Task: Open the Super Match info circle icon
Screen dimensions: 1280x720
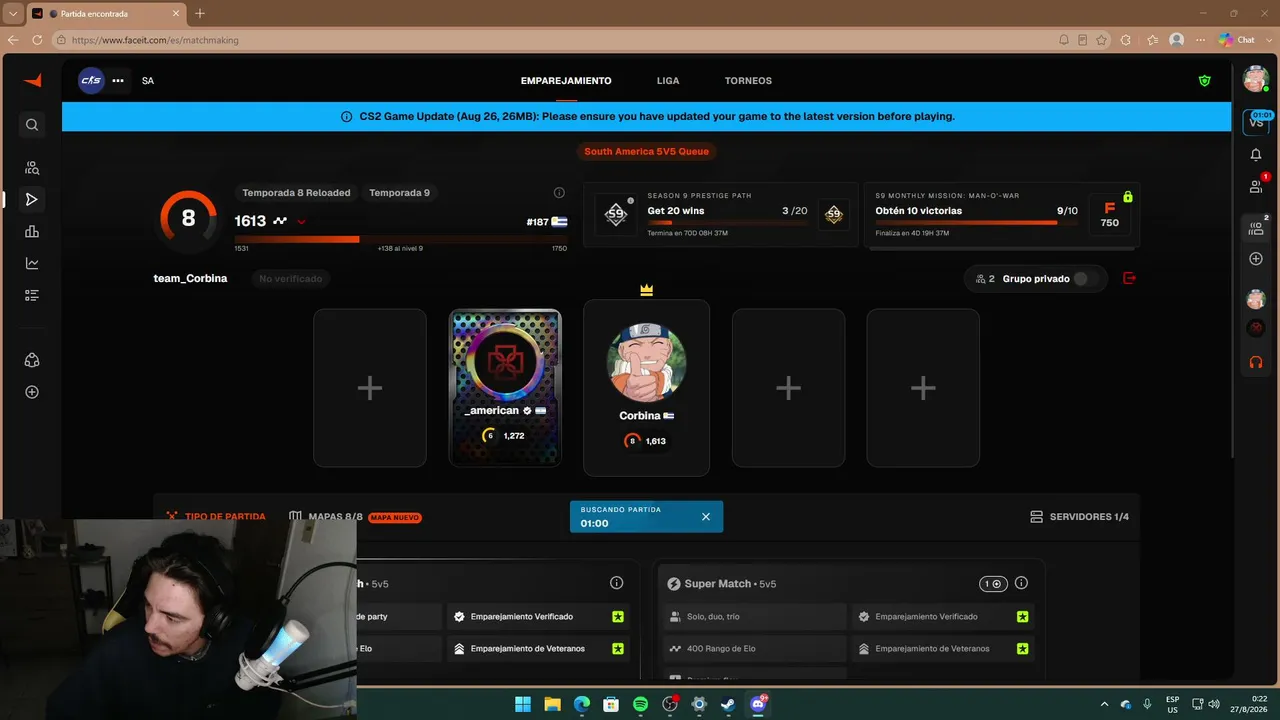Action: click(1021, 584)
